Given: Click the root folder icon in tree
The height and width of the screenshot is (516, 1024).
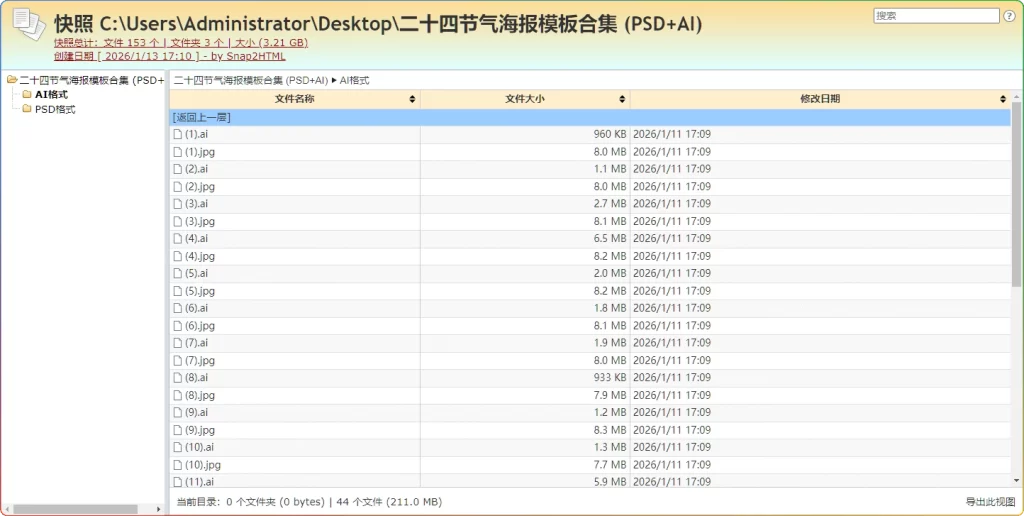Looking at the screenshot, I should (12, 80).
